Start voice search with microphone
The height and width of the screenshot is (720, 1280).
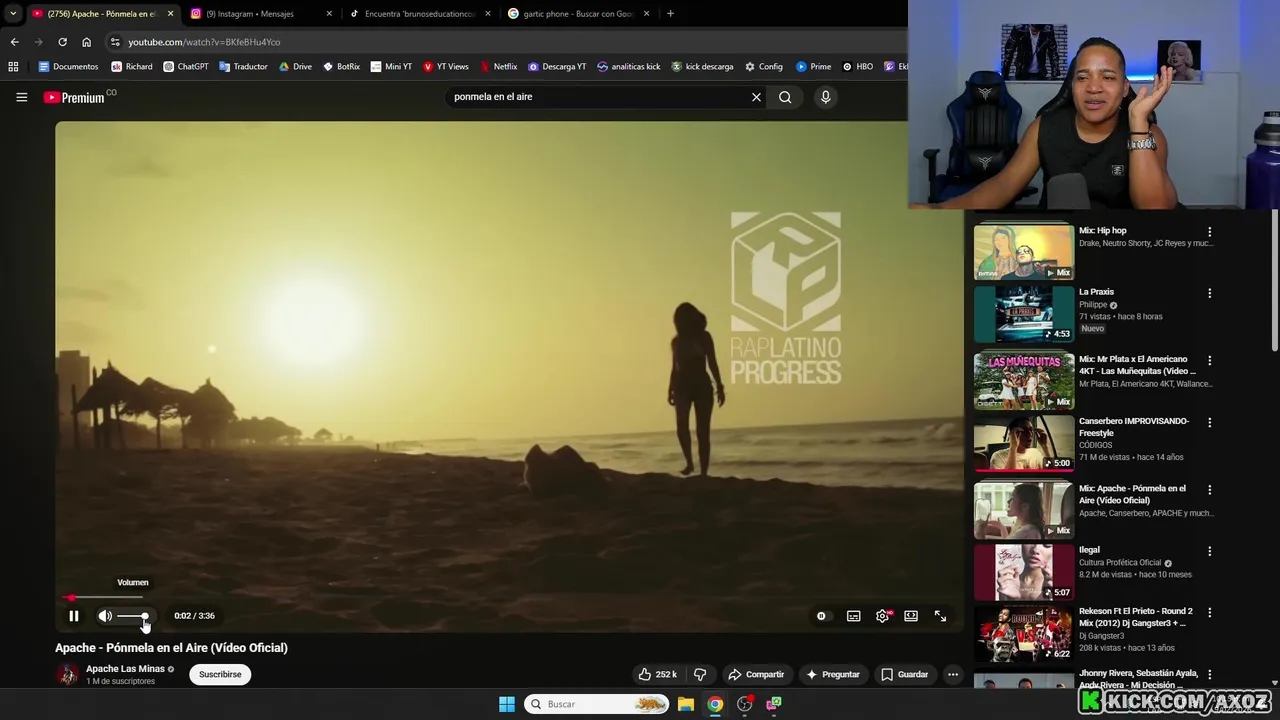[825, 97]
